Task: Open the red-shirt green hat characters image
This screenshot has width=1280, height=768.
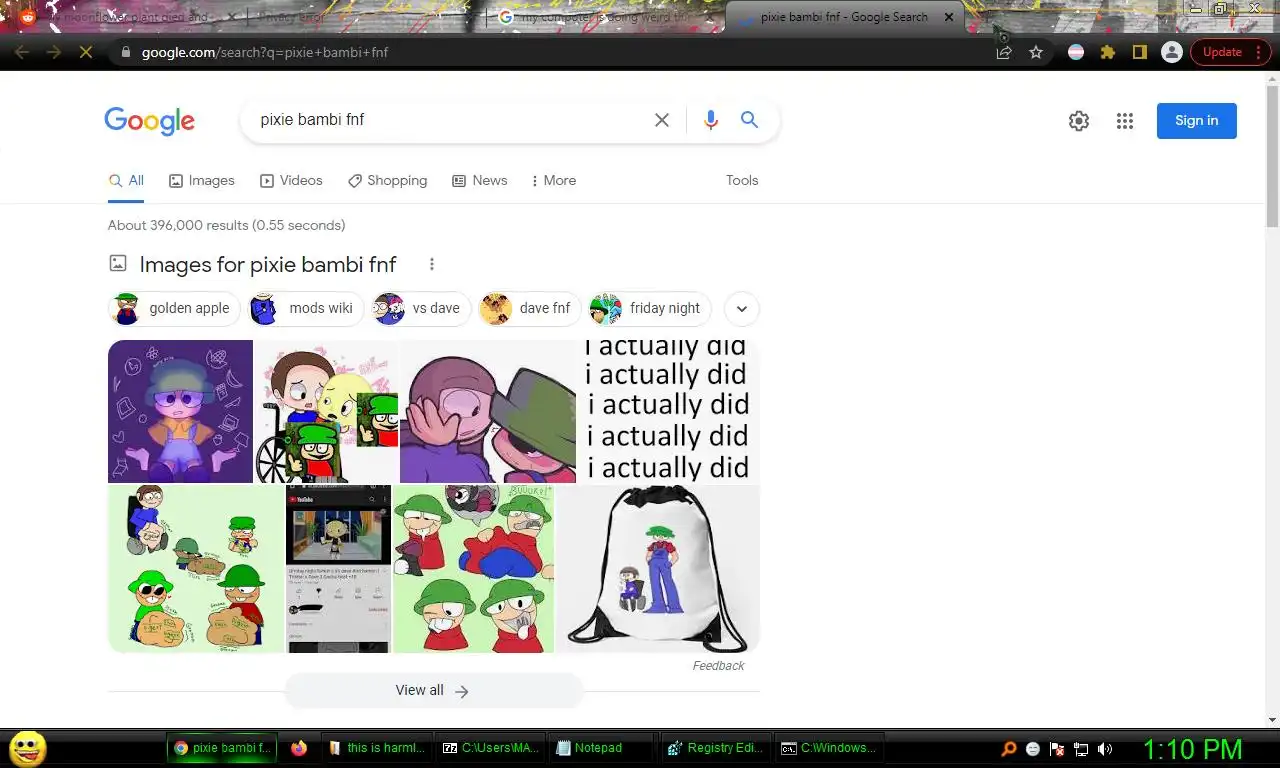Action: click(x=473, y=569)
